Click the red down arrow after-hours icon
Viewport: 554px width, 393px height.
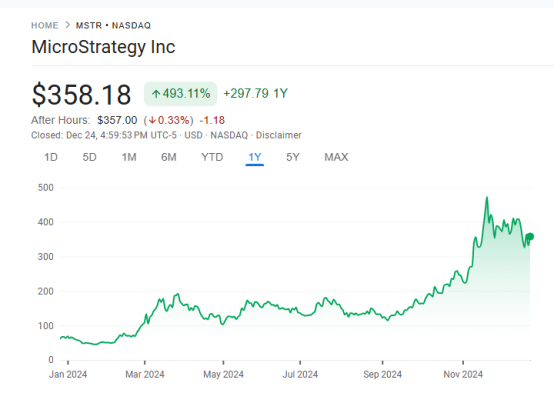[x=152, y=121]
